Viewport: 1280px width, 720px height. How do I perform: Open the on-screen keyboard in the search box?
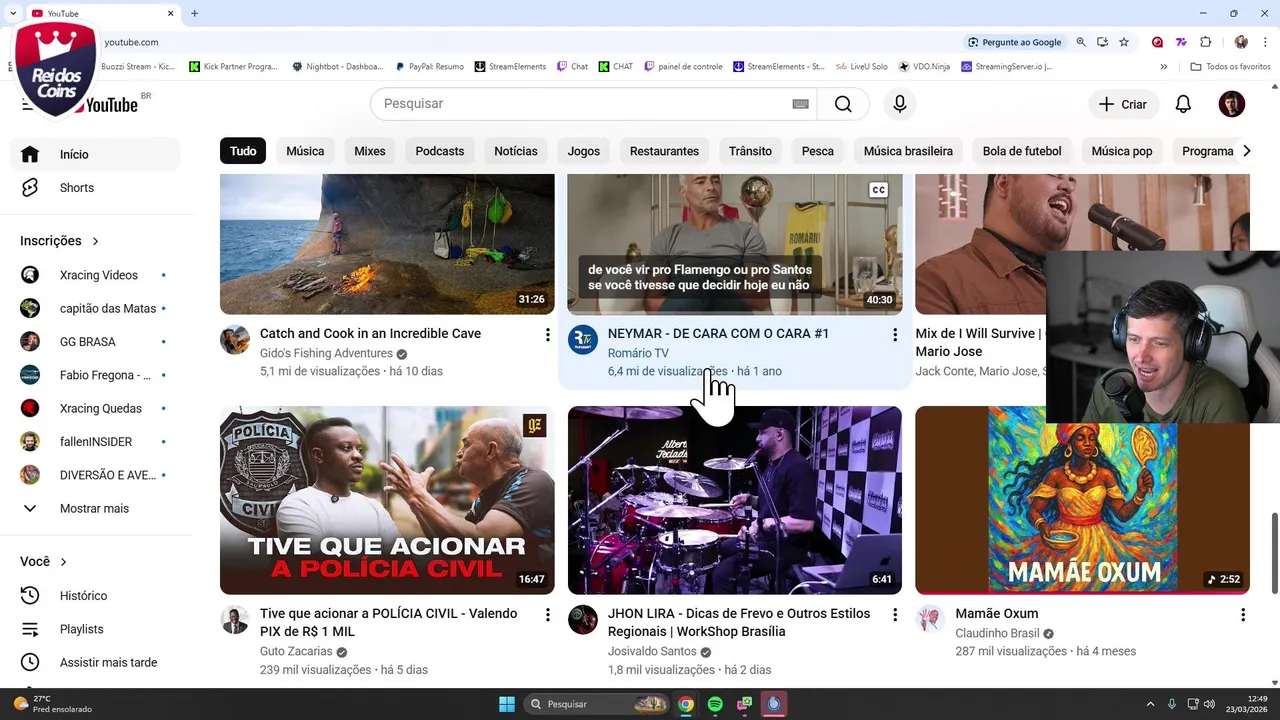point(800,104)
